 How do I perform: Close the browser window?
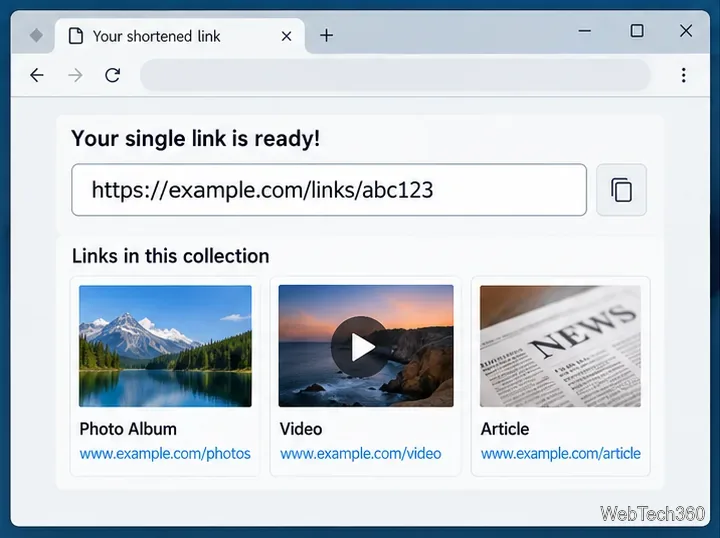pos(686,31)
